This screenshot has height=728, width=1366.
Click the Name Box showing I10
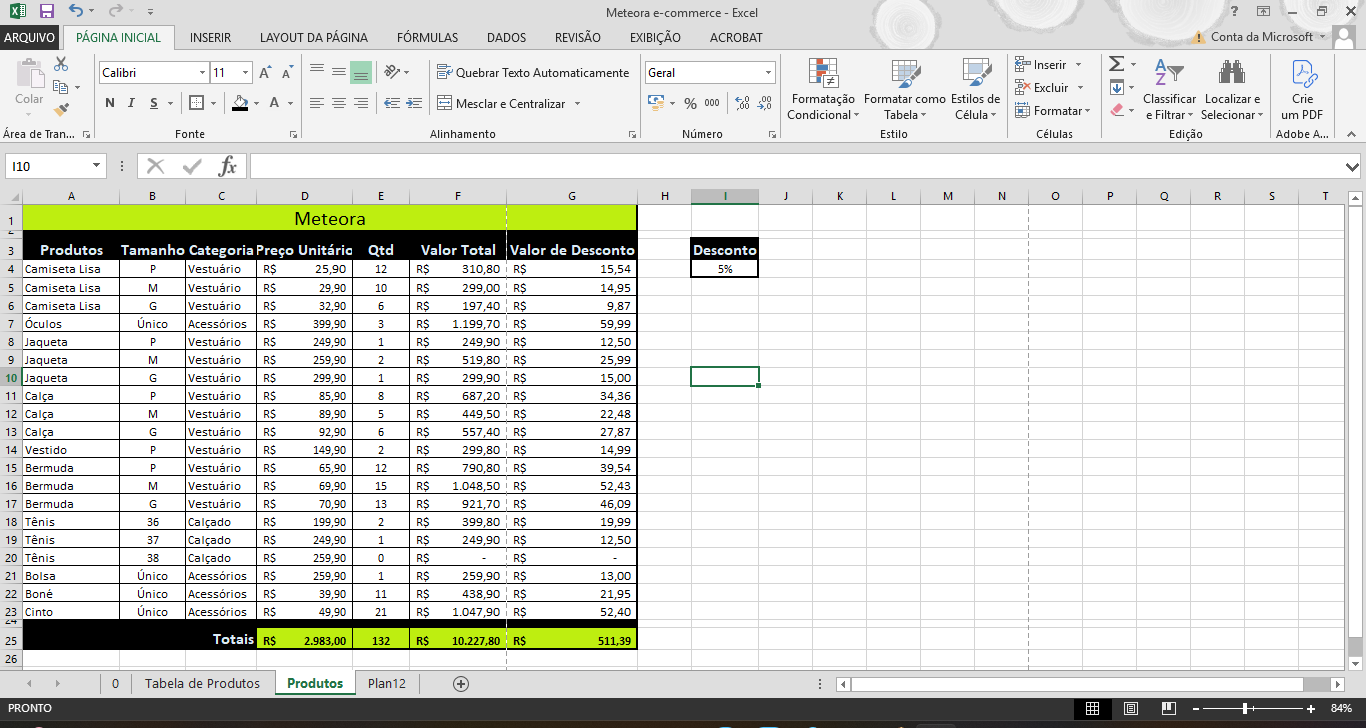[56, 166]
